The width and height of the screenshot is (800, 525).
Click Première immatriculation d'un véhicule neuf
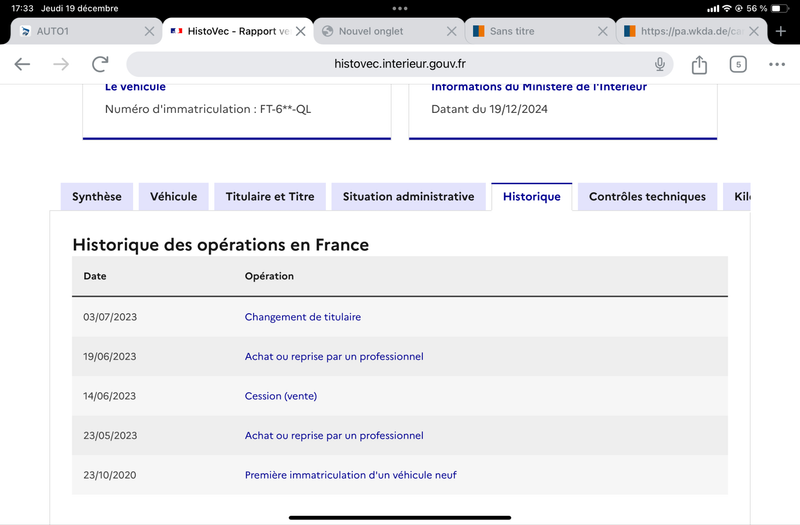coord(351,475)
